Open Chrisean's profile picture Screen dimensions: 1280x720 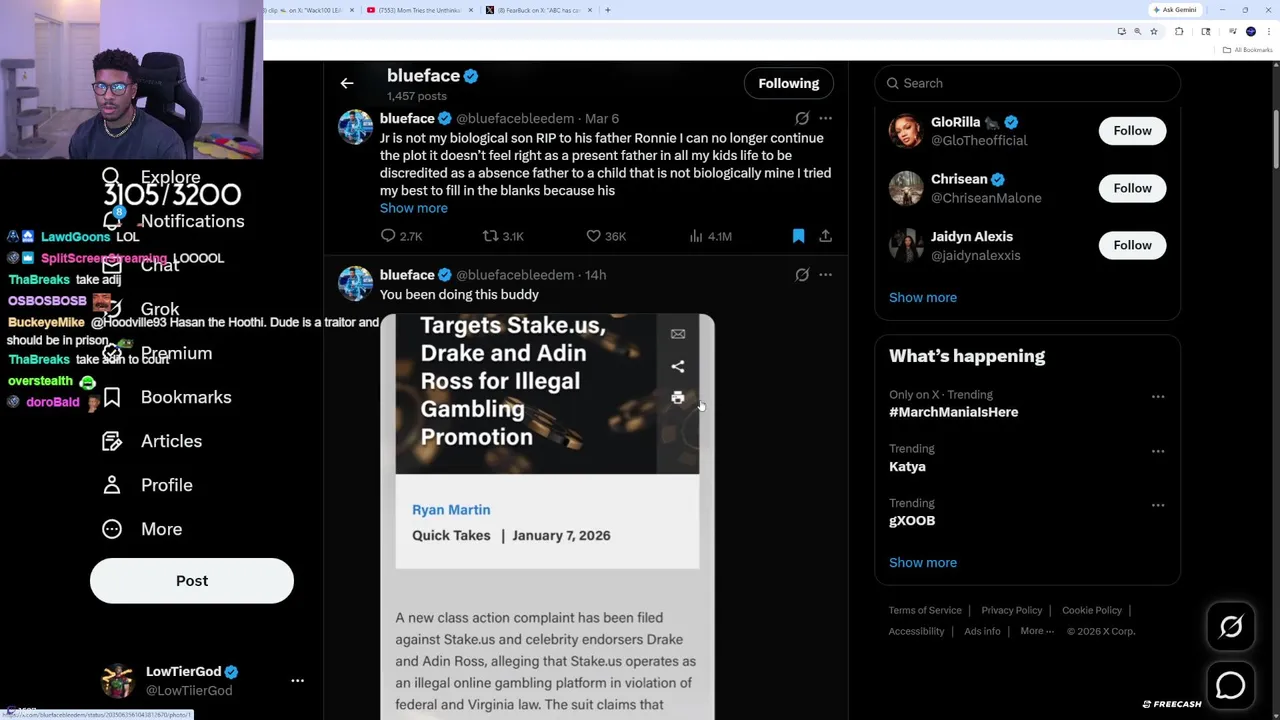click(906, 188)
